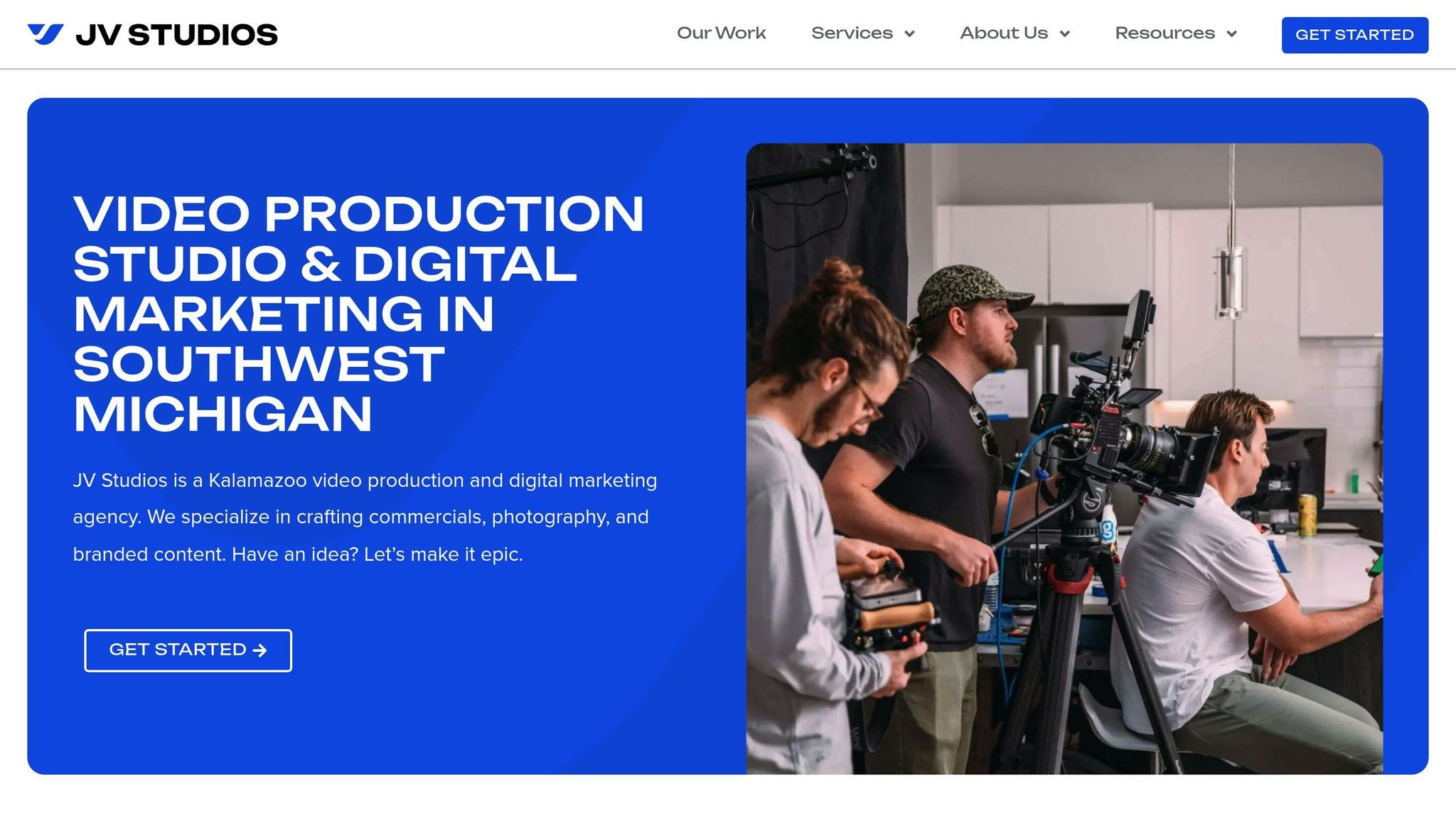Click the outlined GET STARTED button in the hero
Image resolution: width=1456 pixels, height=819 pixels.
point(188,650)
